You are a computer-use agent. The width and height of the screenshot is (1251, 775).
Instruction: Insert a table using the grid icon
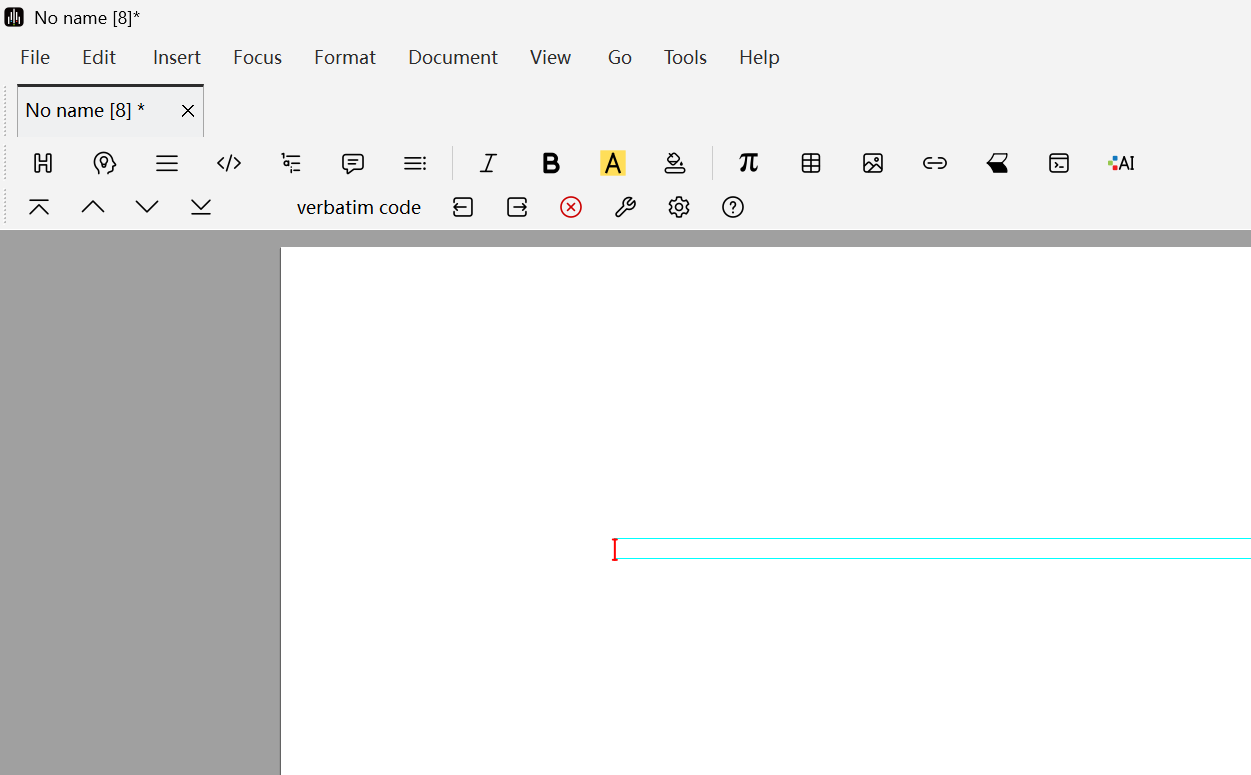click(811, 163)
